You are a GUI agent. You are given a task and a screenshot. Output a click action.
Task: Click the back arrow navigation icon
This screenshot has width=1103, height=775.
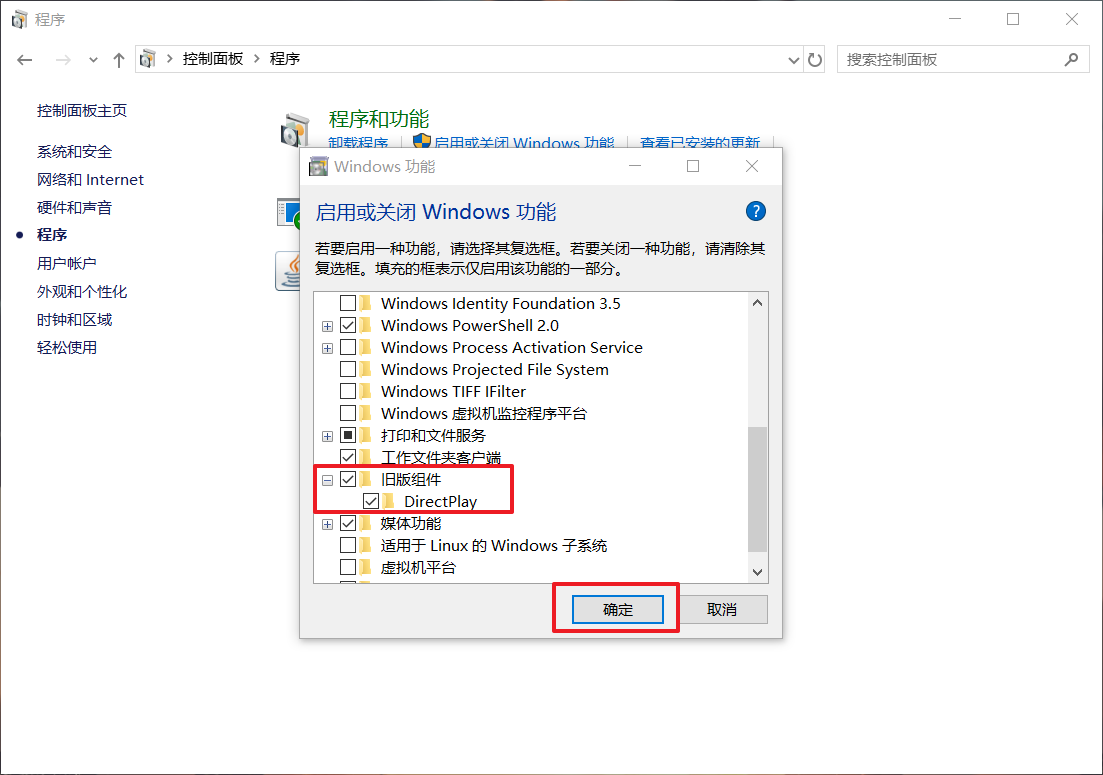(x=25, y=60)
